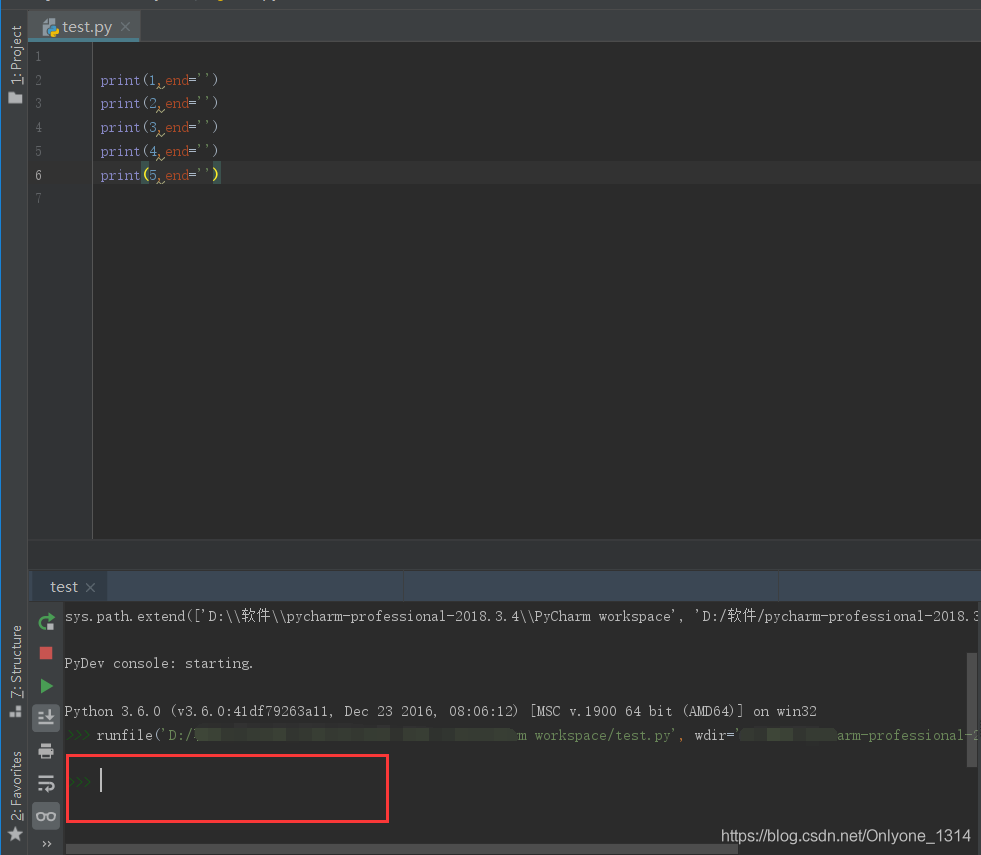The image size is (981, 855).
Task: Rerun the Python console
Action: tap(46, 622)
